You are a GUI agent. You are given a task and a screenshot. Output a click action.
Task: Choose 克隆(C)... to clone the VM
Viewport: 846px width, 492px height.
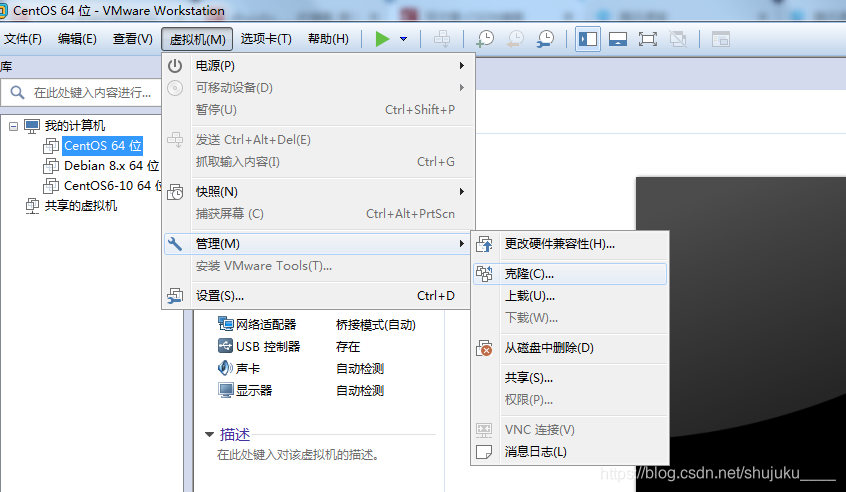(570, 274)
